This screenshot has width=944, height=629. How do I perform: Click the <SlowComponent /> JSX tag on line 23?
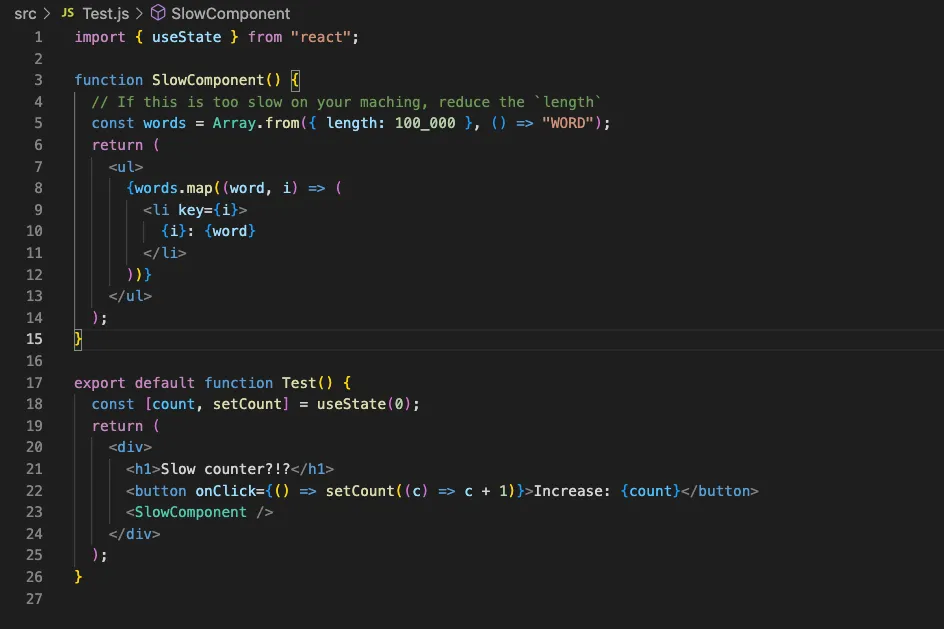point(199,512)
